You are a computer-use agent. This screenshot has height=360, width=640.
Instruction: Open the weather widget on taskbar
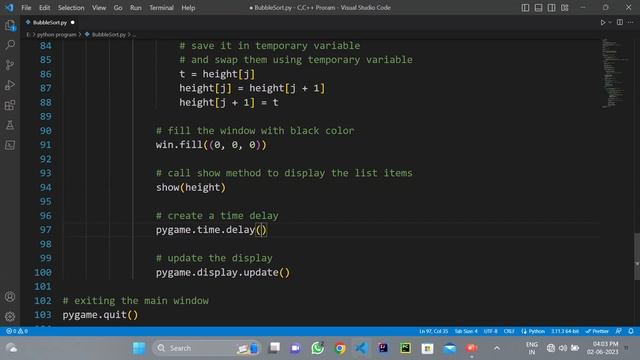[x=12, y=348]
